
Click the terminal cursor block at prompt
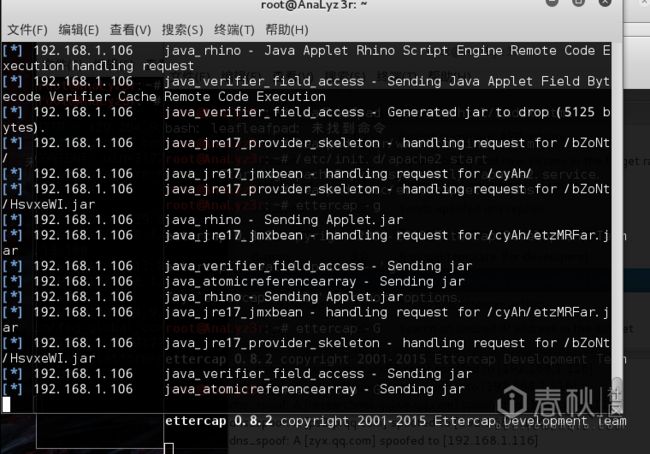tap(6, 405)
